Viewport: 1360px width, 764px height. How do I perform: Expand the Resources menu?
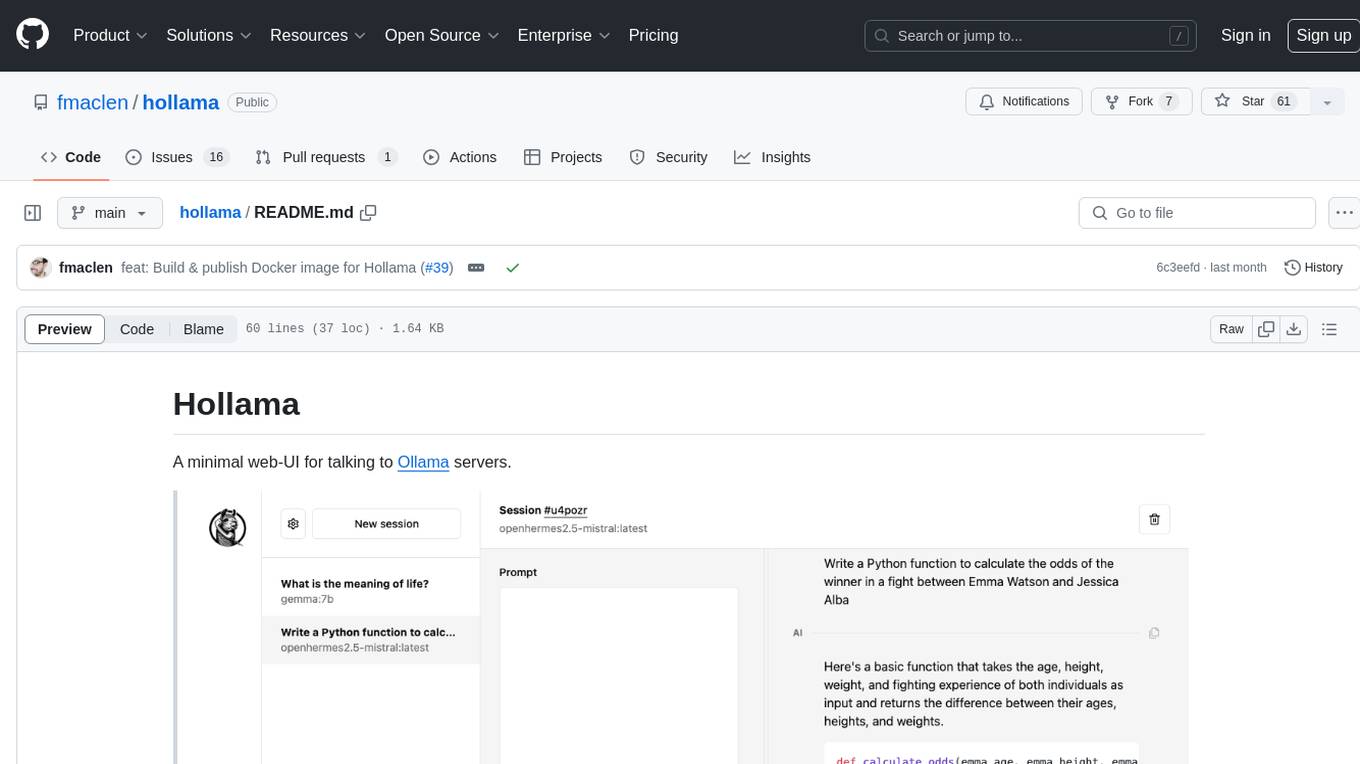tap(317, 35)
